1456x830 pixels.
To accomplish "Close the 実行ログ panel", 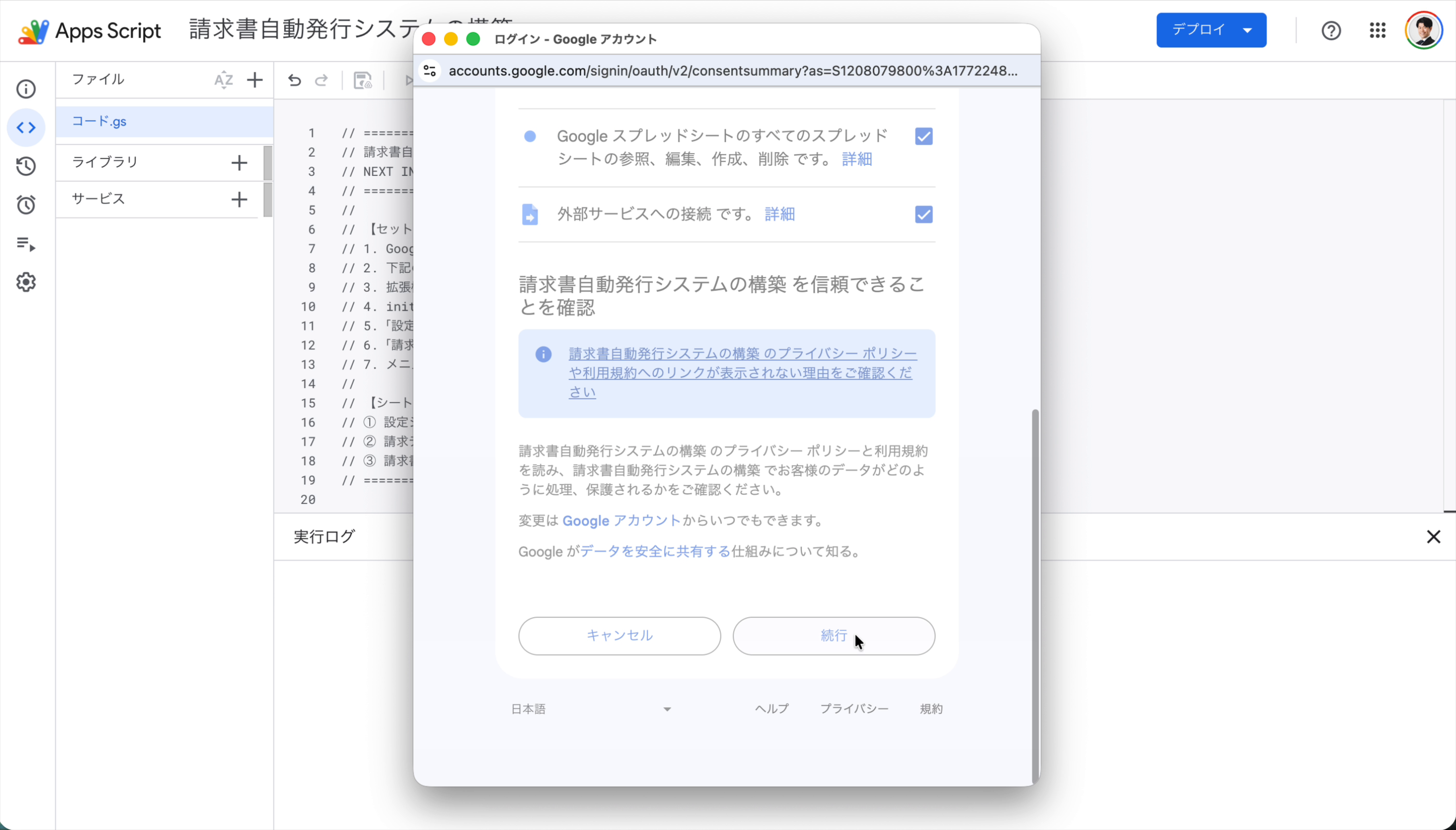I will (x=1434, y=537).
